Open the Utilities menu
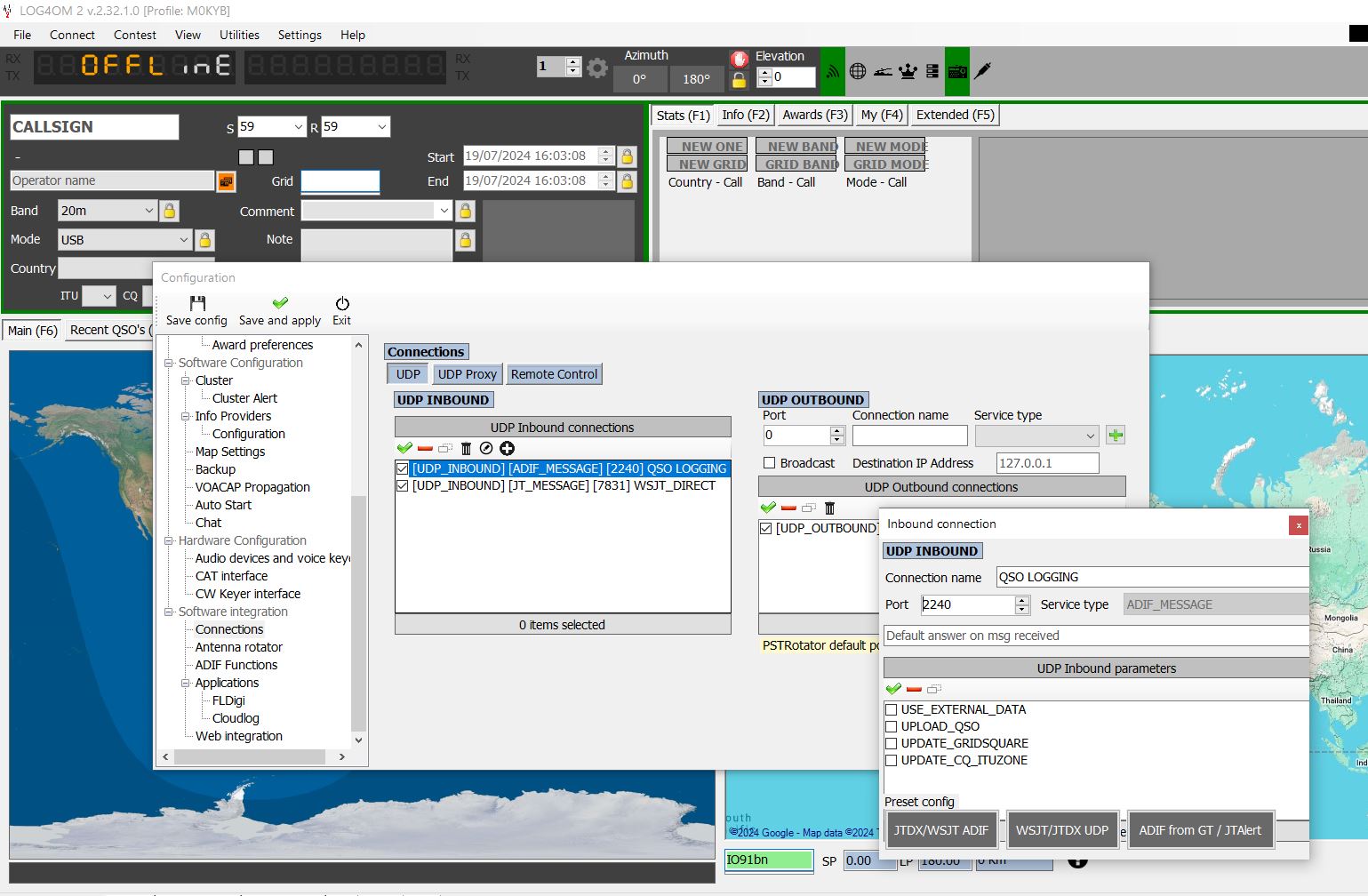 (x=239, y=35)
